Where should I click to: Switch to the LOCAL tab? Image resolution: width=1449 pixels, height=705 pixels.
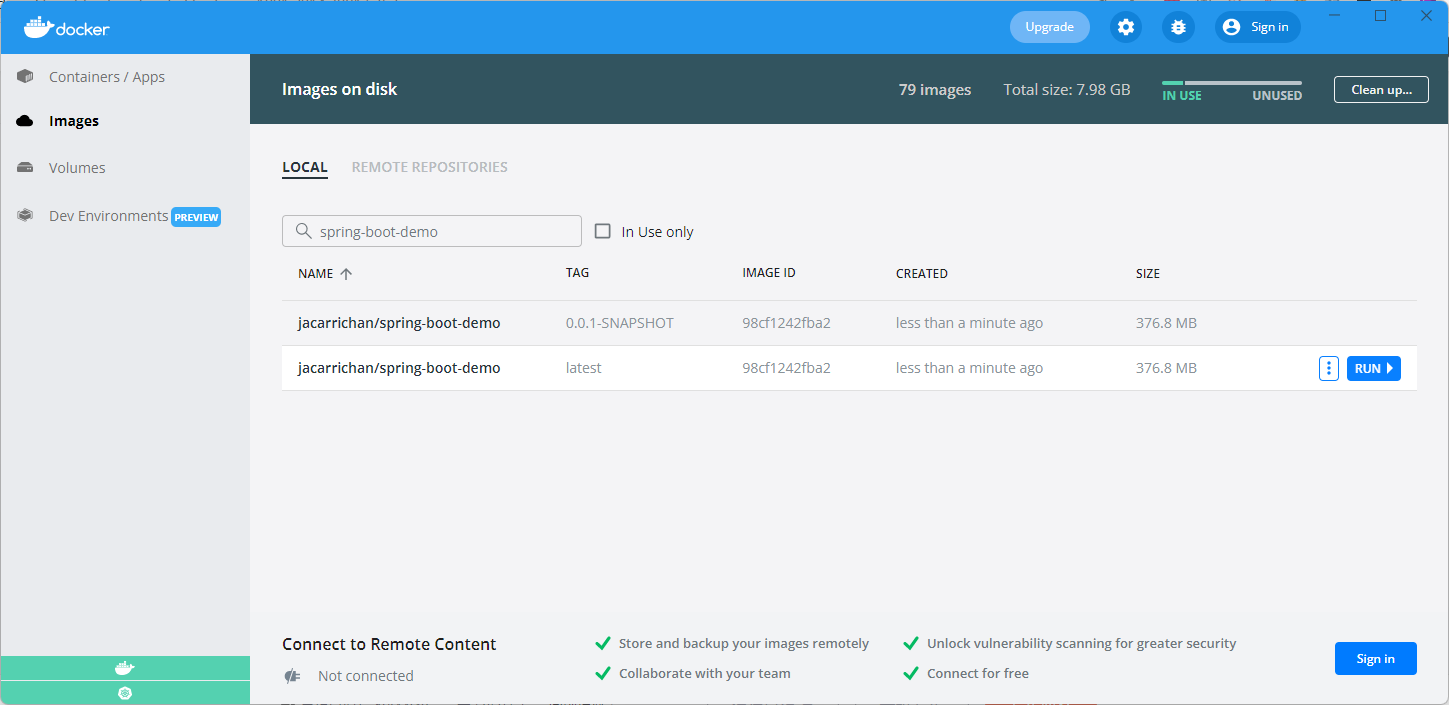click(x=305, y=167)
